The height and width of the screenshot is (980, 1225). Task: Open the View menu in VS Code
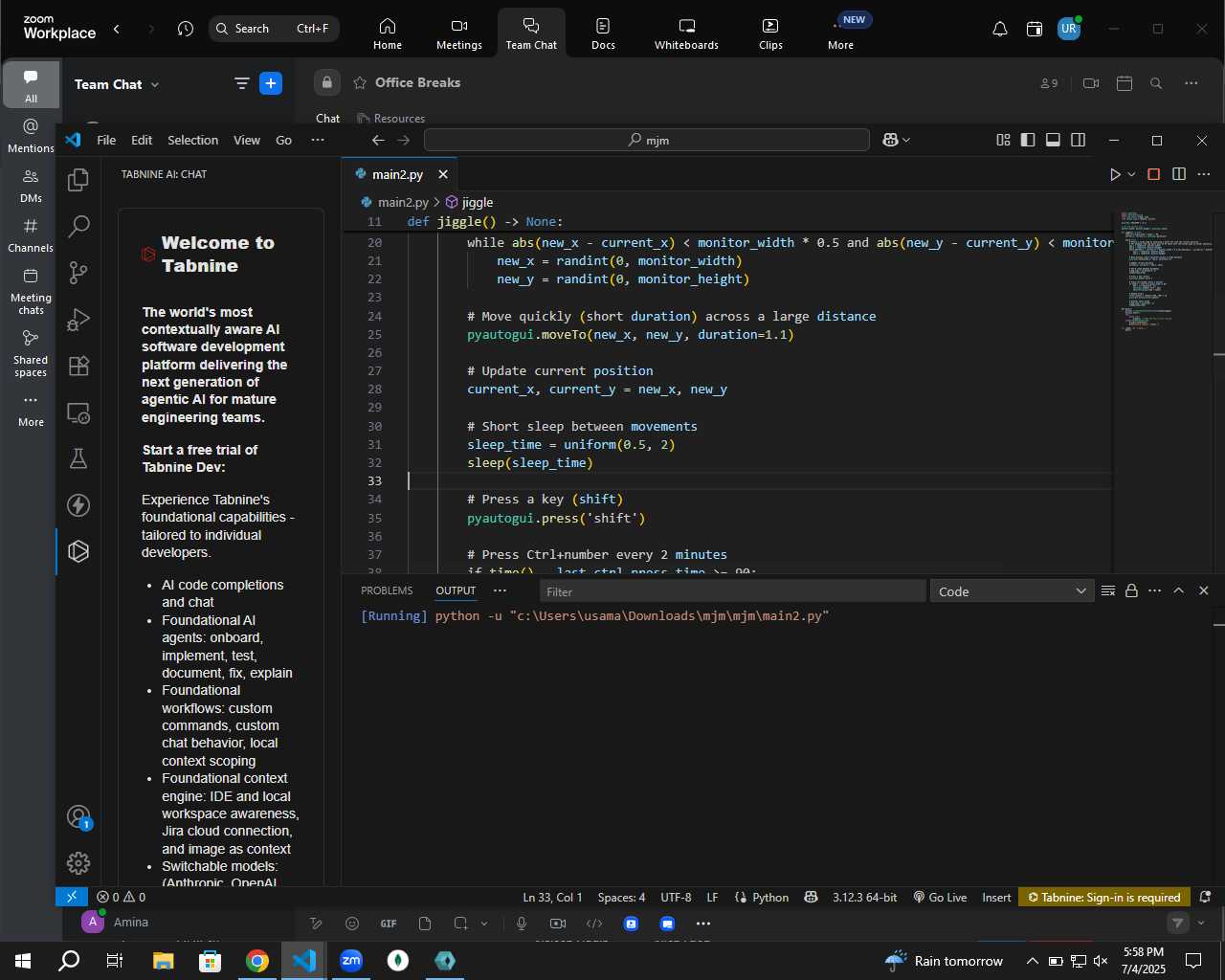(247, 140)
